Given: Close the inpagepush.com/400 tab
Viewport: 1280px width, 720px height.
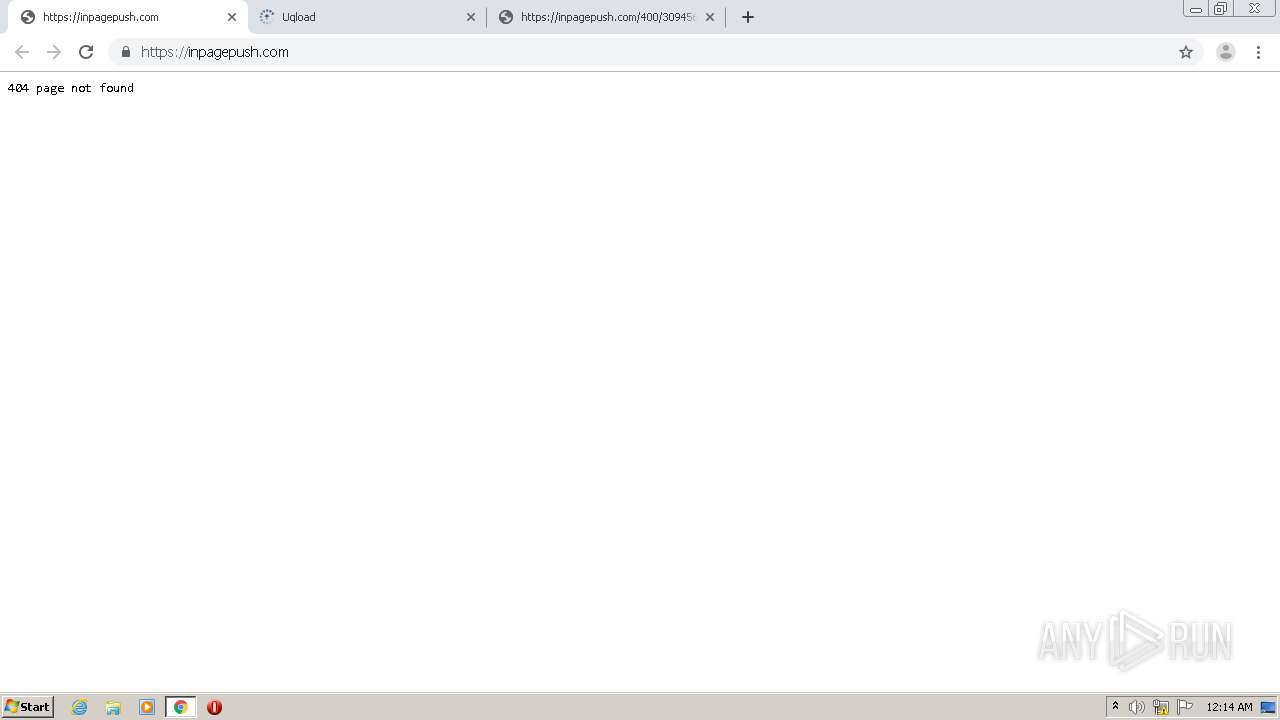Looking at the screenshot, I should click(710, 17).
